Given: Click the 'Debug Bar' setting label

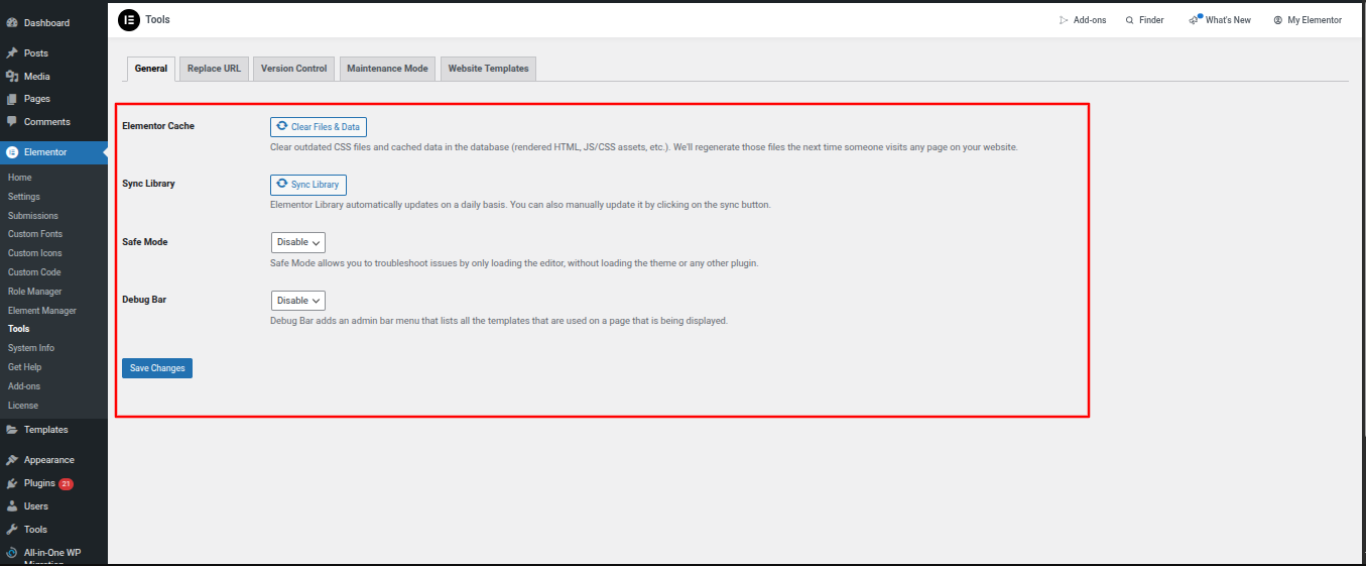Looking at the screenshot, I should pos(144,299).
